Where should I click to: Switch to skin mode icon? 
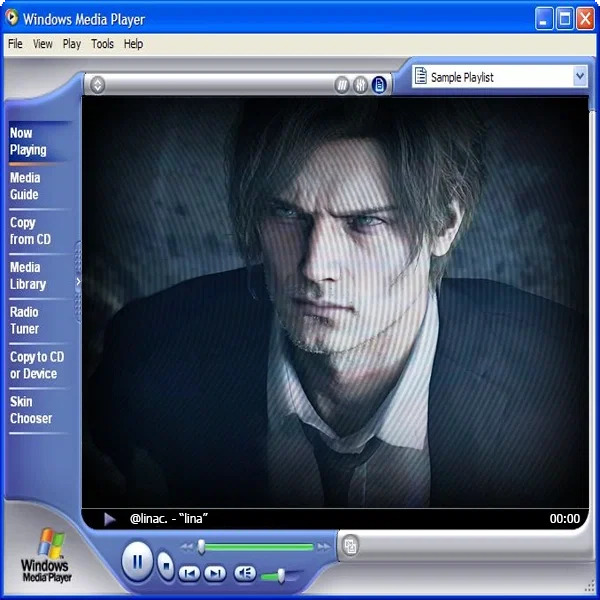[x=350, y=546]
